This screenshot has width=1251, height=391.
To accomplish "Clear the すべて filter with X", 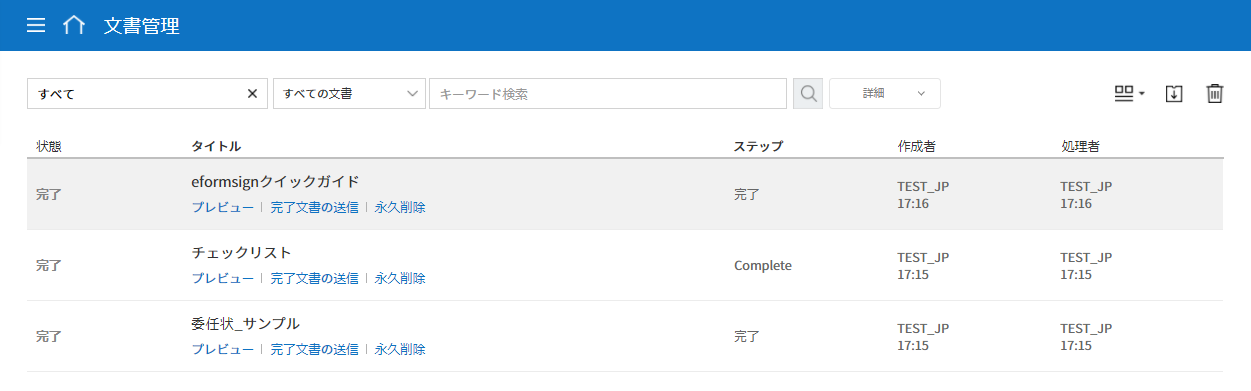I will tap(252, 94).
